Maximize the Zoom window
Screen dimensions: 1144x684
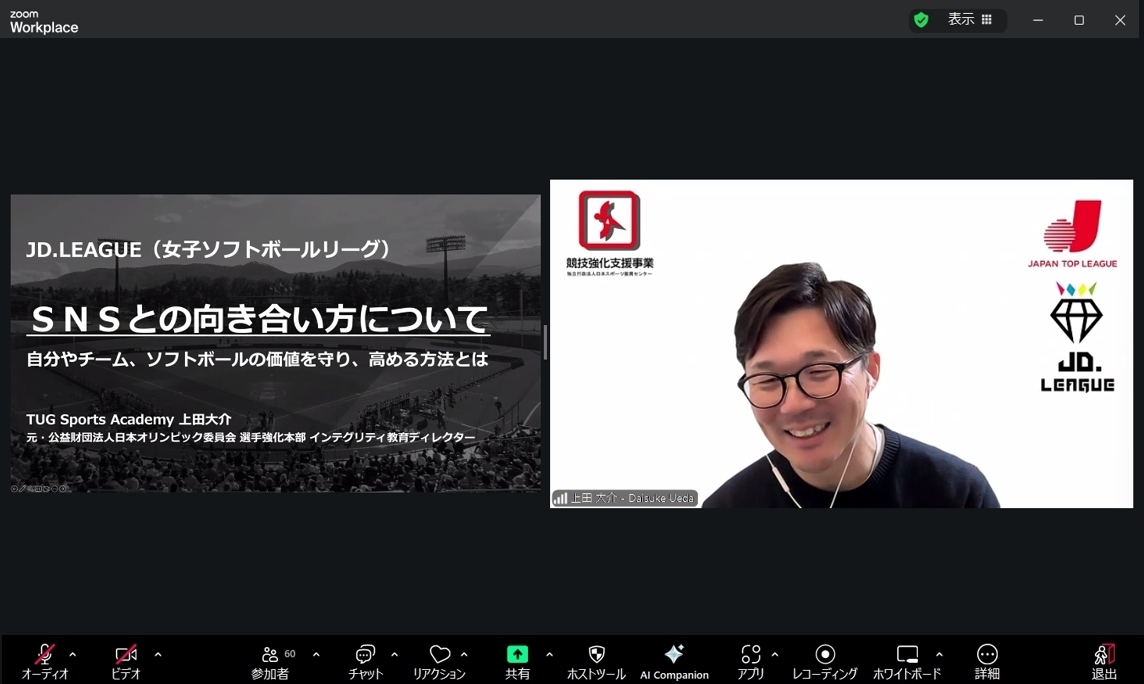1079,20
